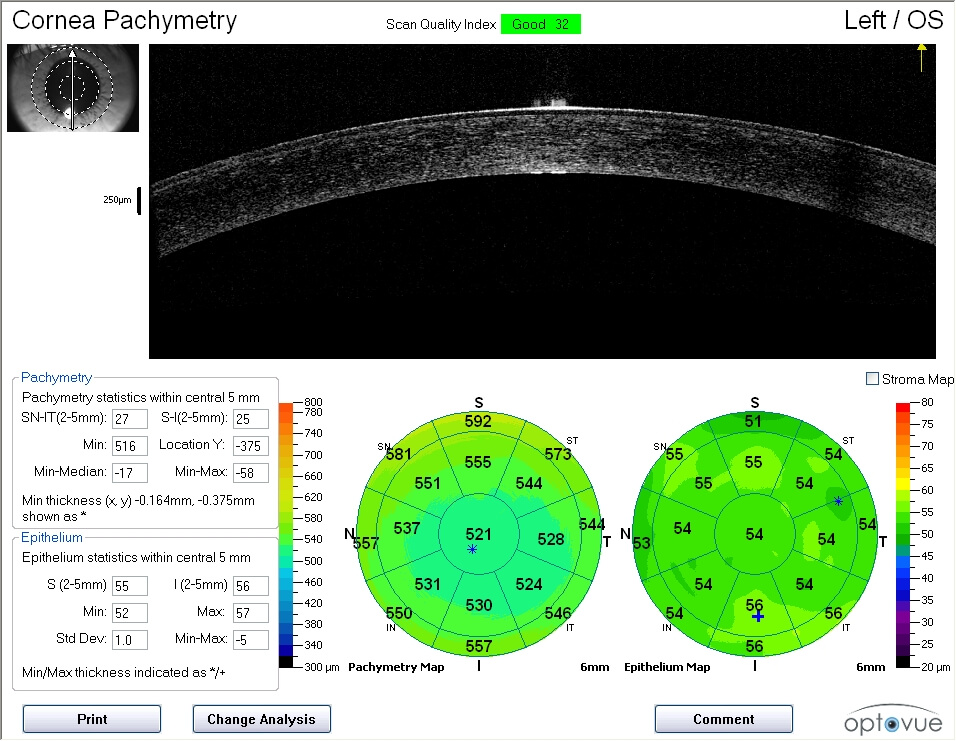Image resolution: width=956 pixels, height=741 pixels.
Task: Click the Pachymetry Map label
Action: pyautogui.click(x=396, y=667)
